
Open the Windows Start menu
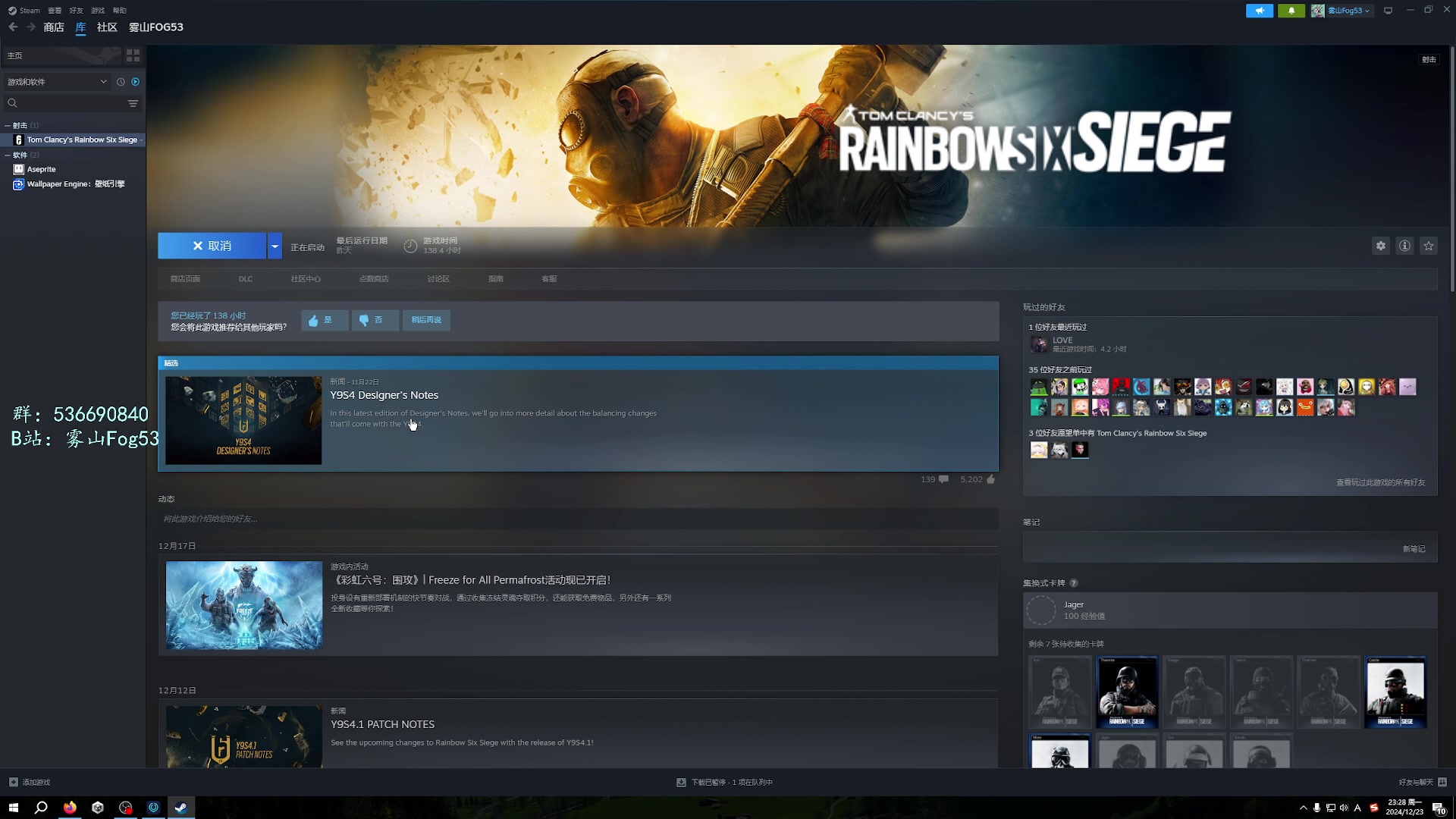(13, 808)
